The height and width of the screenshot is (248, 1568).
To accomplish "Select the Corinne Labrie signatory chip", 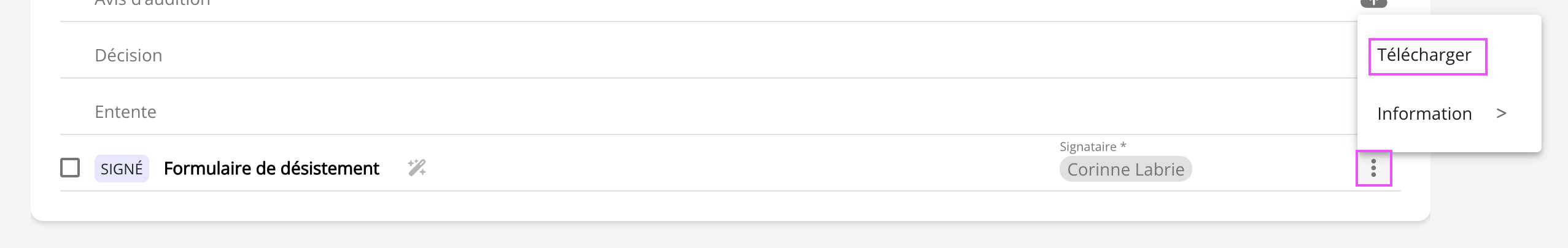I will click(x=1125, y=169).
